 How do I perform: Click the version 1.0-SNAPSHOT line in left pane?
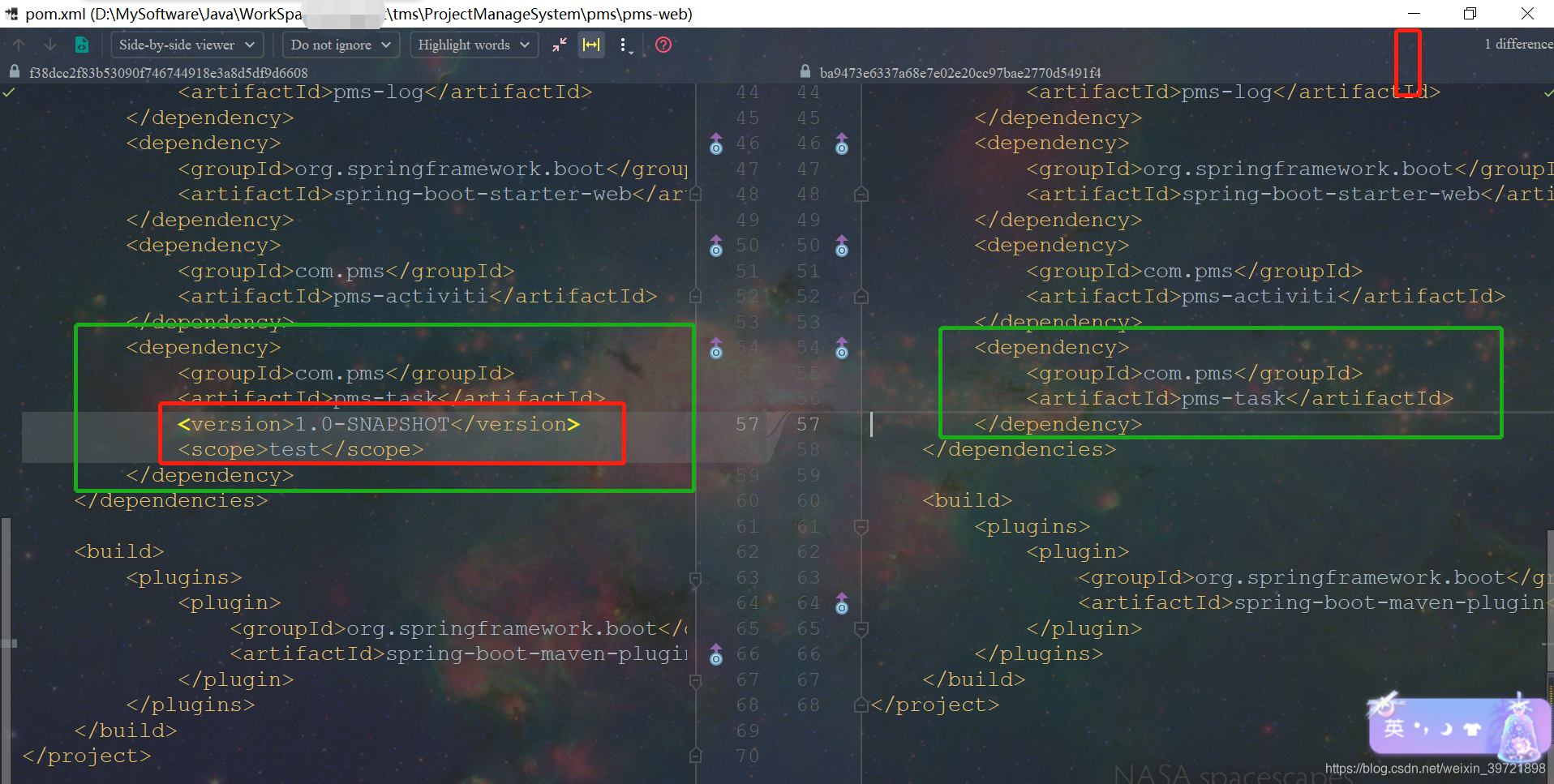pos(379,424)
